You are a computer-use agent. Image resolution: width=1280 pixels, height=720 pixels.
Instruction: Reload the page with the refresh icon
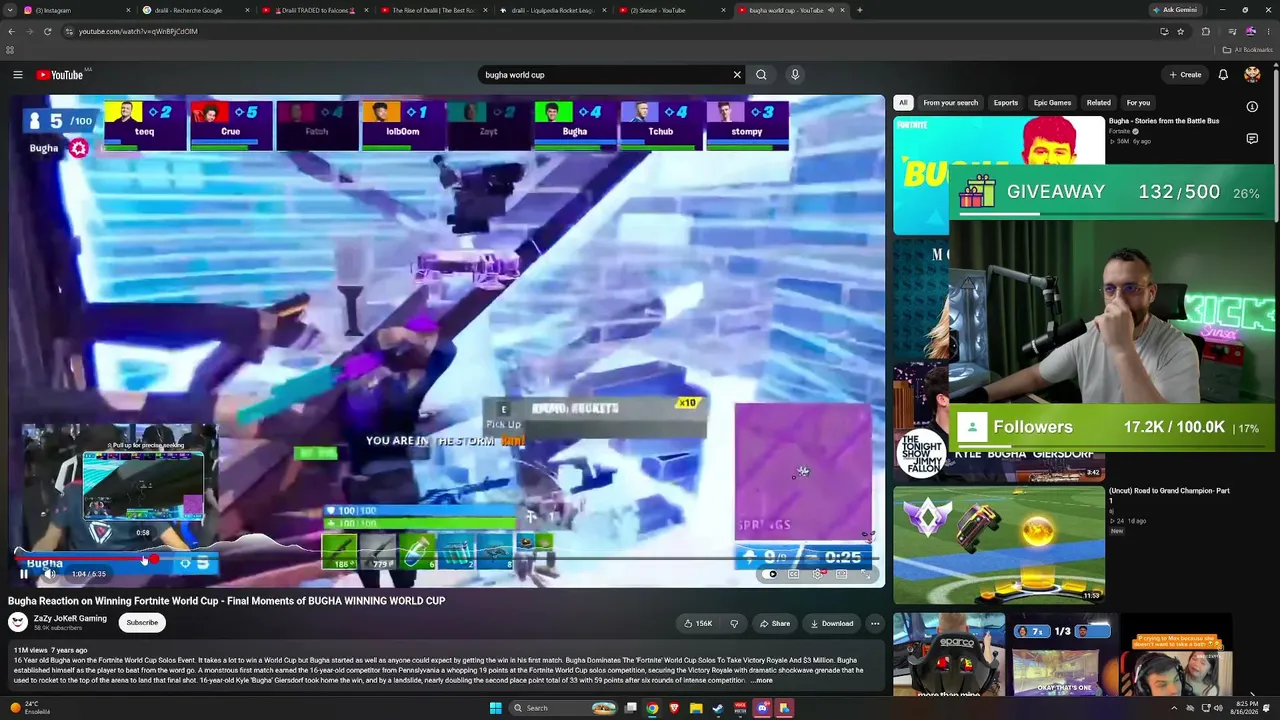(x=47, y=31)
